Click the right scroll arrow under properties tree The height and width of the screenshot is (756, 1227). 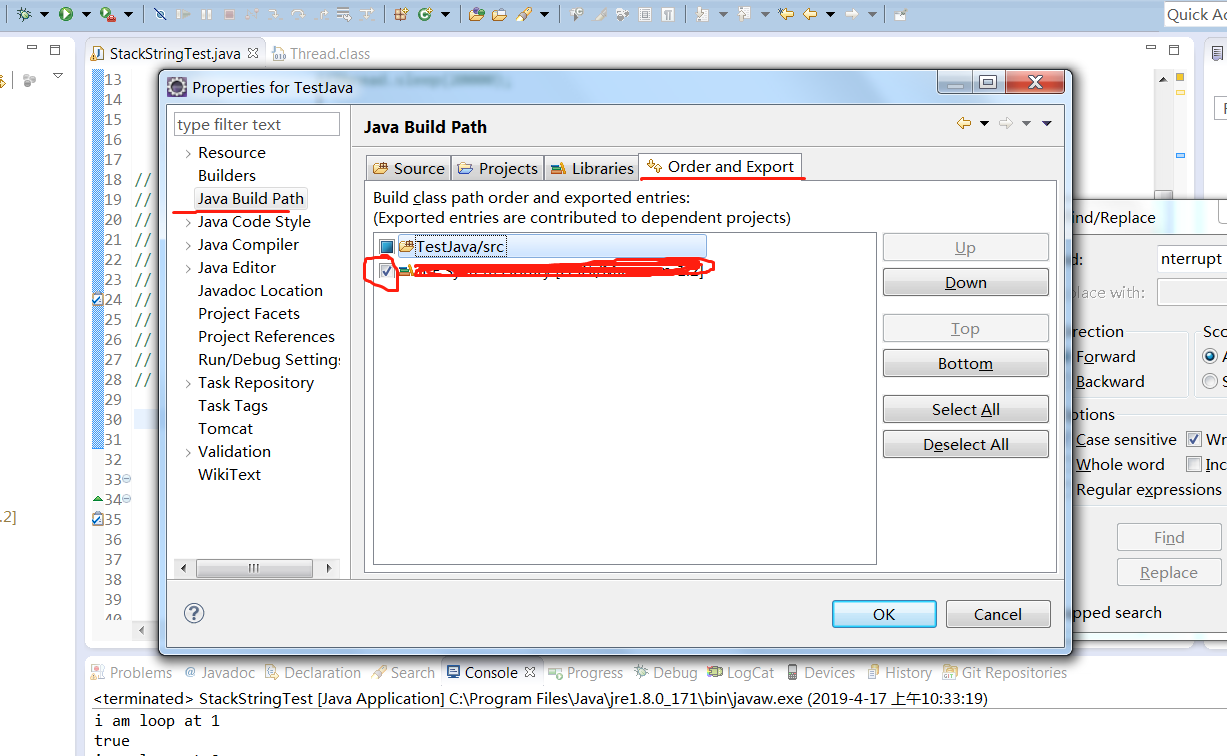pos(330,568)
